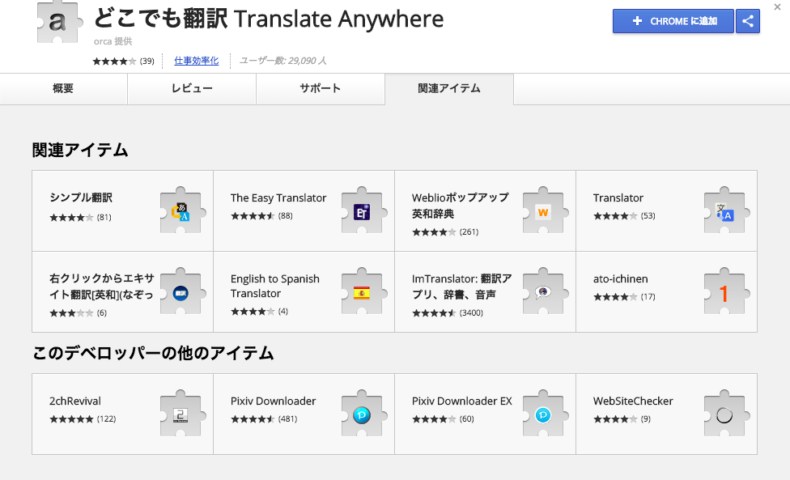
Task: Open the WebSiteChecker item title
Action: [x=633, y=401]
